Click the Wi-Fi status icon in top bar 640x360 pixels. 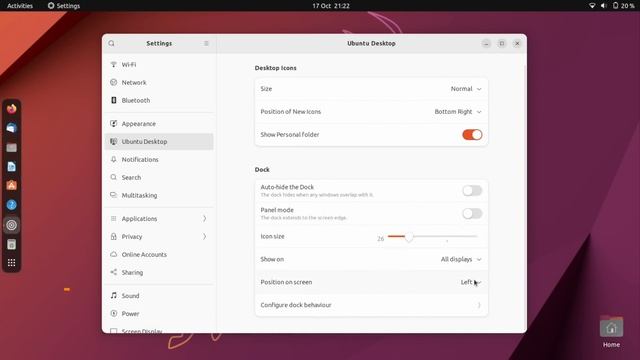(592, 6)
